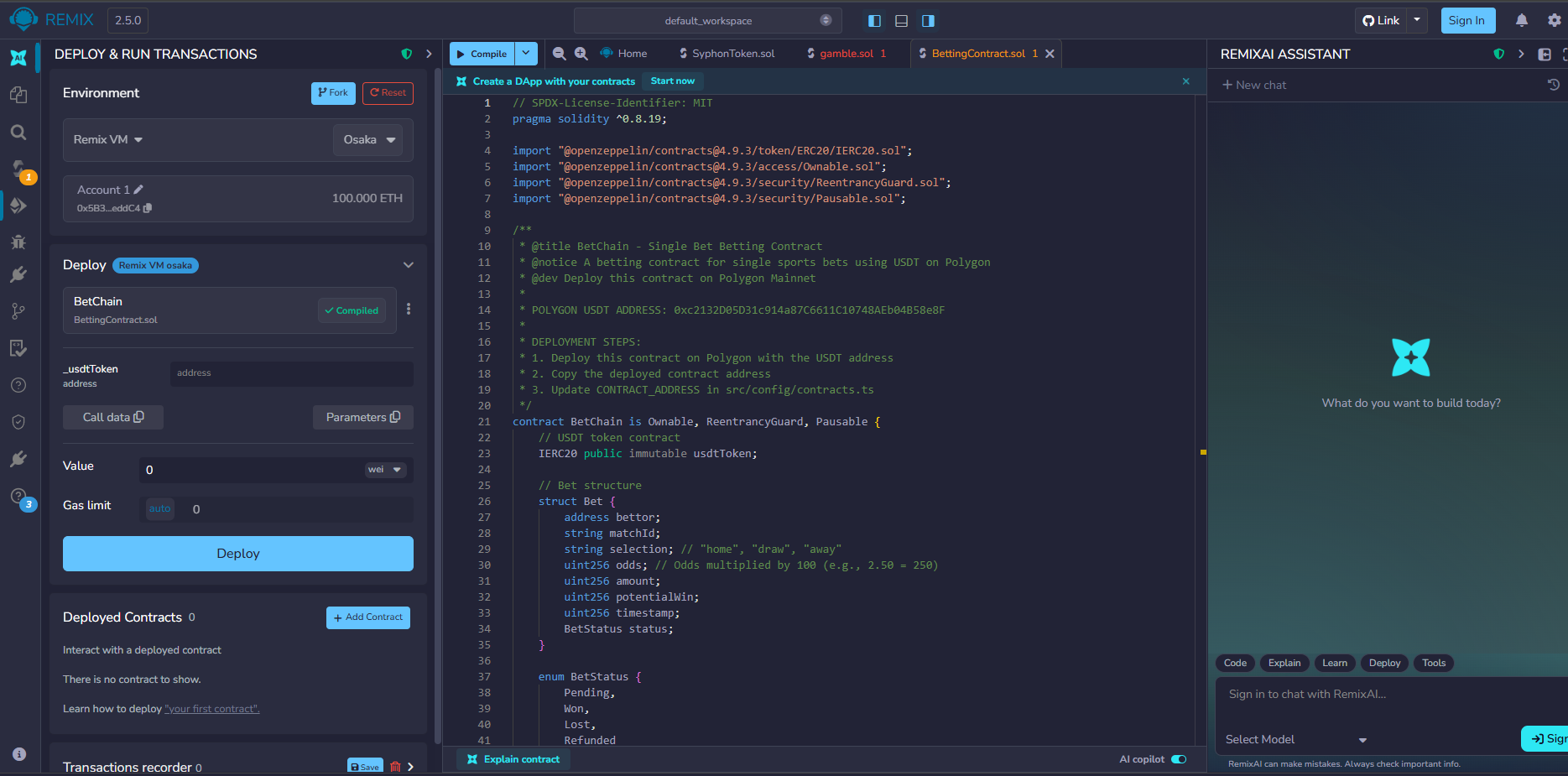Open settings gear icon
This screenshot has width=1568, height=776.
click(x=1554, y=20)
